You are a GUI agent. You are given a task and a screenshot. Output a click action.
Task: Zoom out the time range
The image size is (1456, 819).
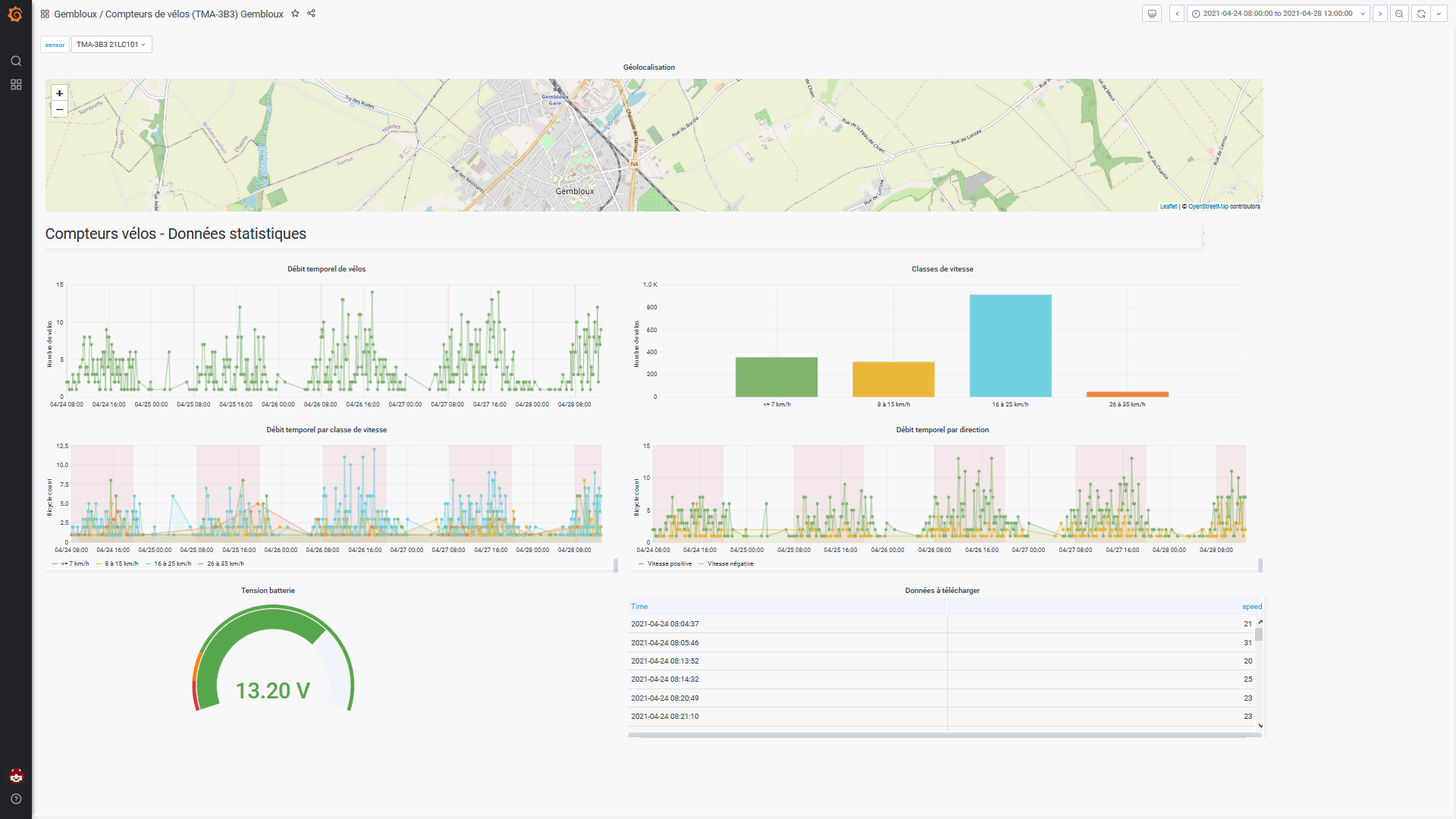tap(1399, 14)
